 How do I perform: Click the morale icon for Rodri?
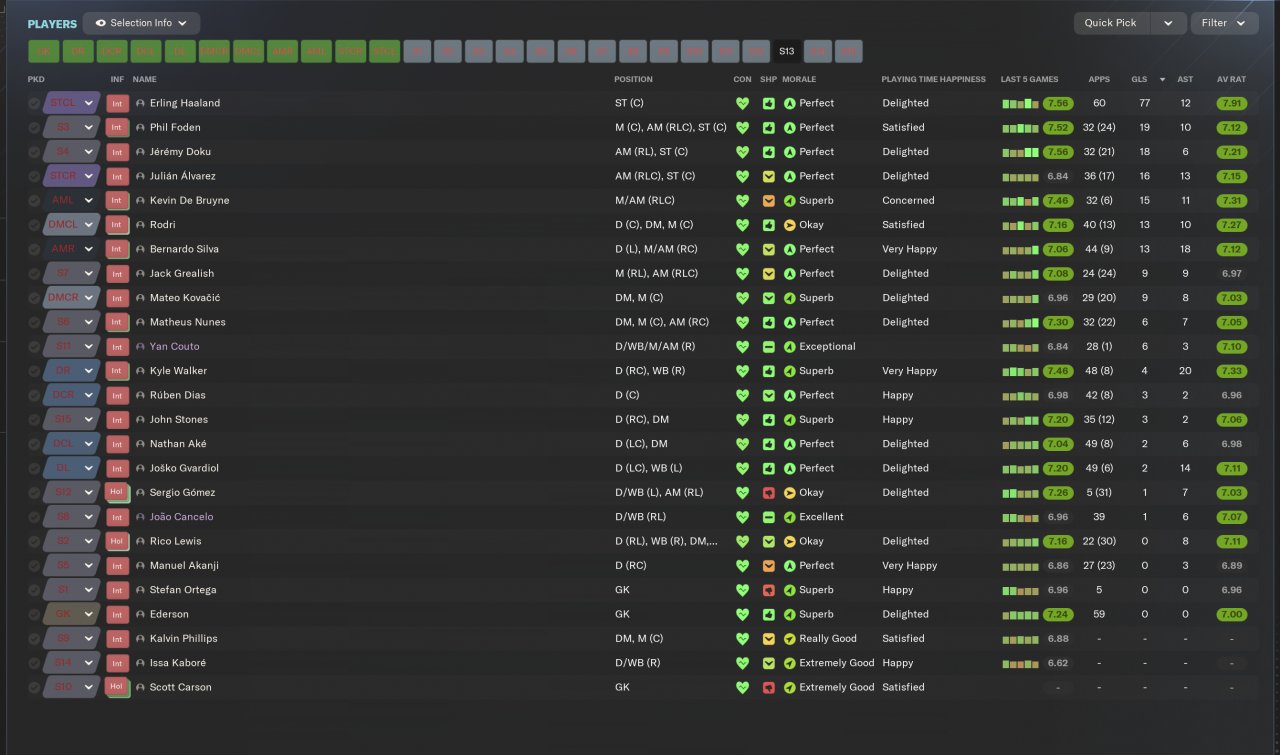point(789,225)
